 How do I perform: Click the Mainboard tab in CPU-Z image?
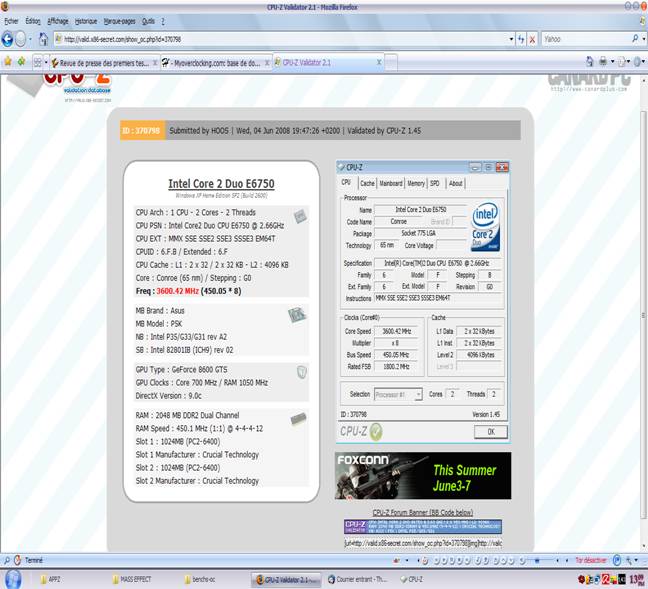tap(391, 183)
